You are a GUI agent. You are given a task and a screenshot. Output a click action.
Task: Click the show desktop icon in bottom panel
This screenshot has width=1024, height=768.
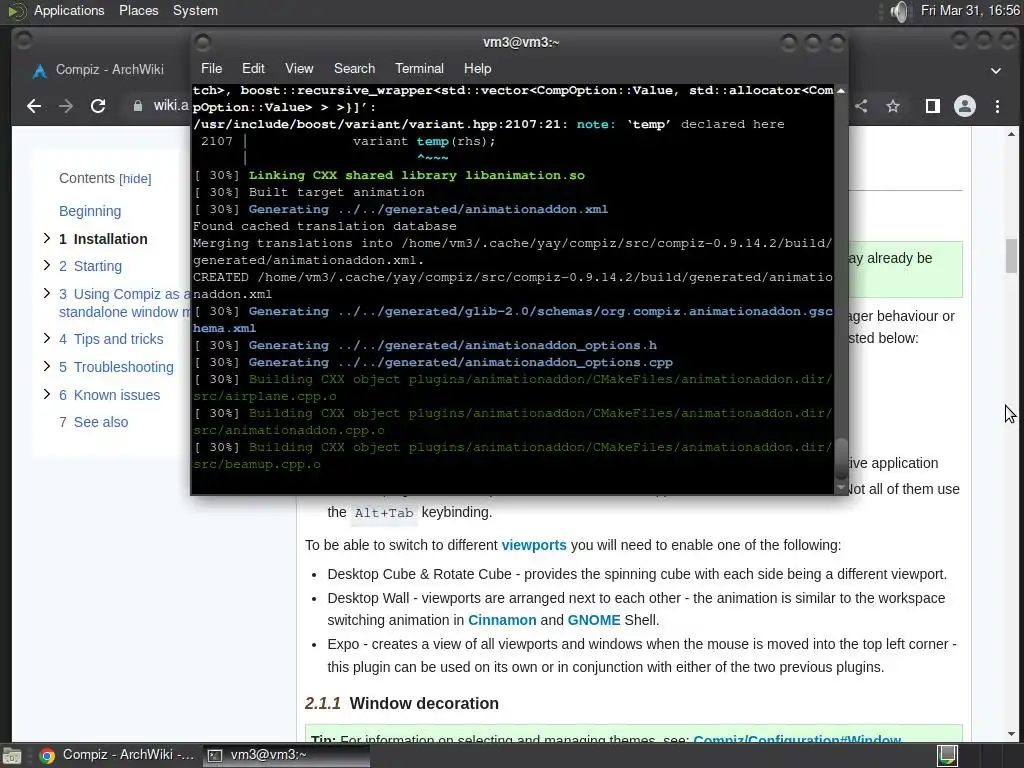[12, 756]
